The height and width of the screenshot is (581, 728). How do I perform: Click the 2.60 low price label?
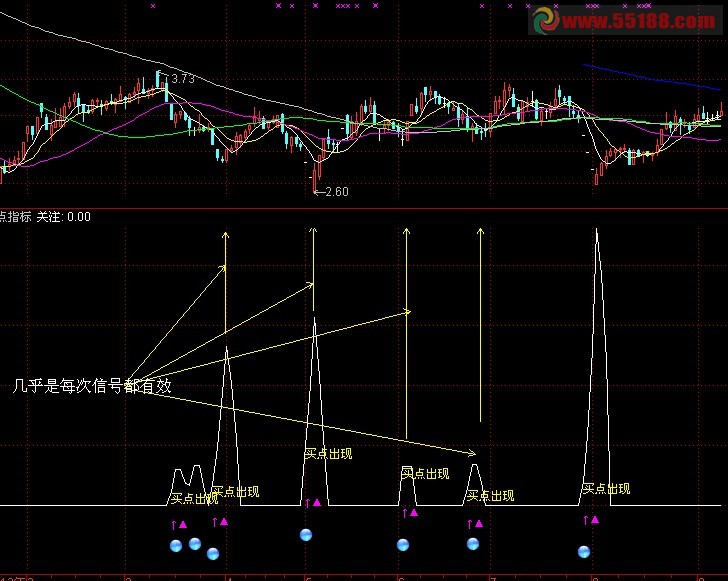coord(337,192)
